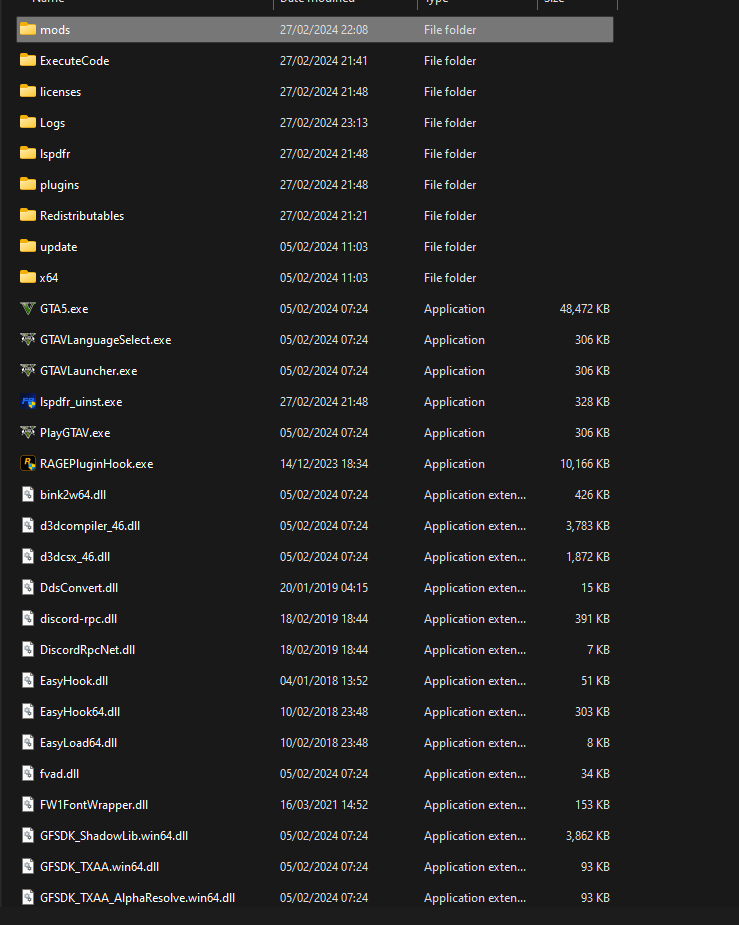Click the discord-rpc.dll file icon
Image resolution: width=739 pixels, height=925 pixels.
pyautogui.click(x=28, y=618)
